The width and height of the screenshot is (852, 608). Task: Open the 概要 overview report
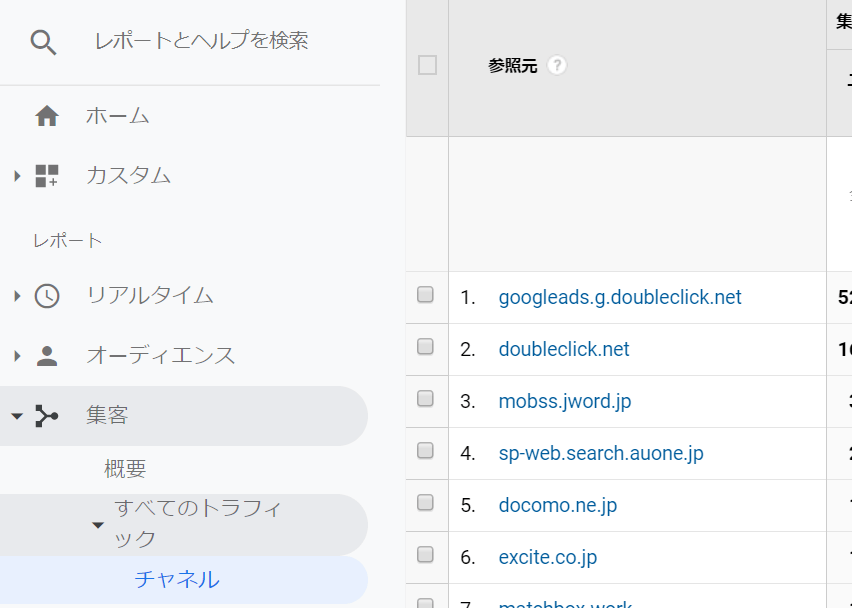coord(125,468)
